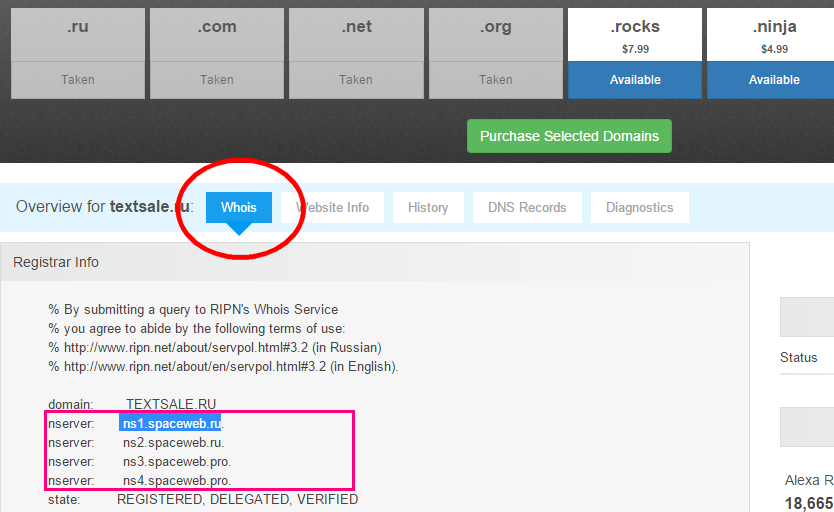Select the .org taken domain tile

point(495,53)
